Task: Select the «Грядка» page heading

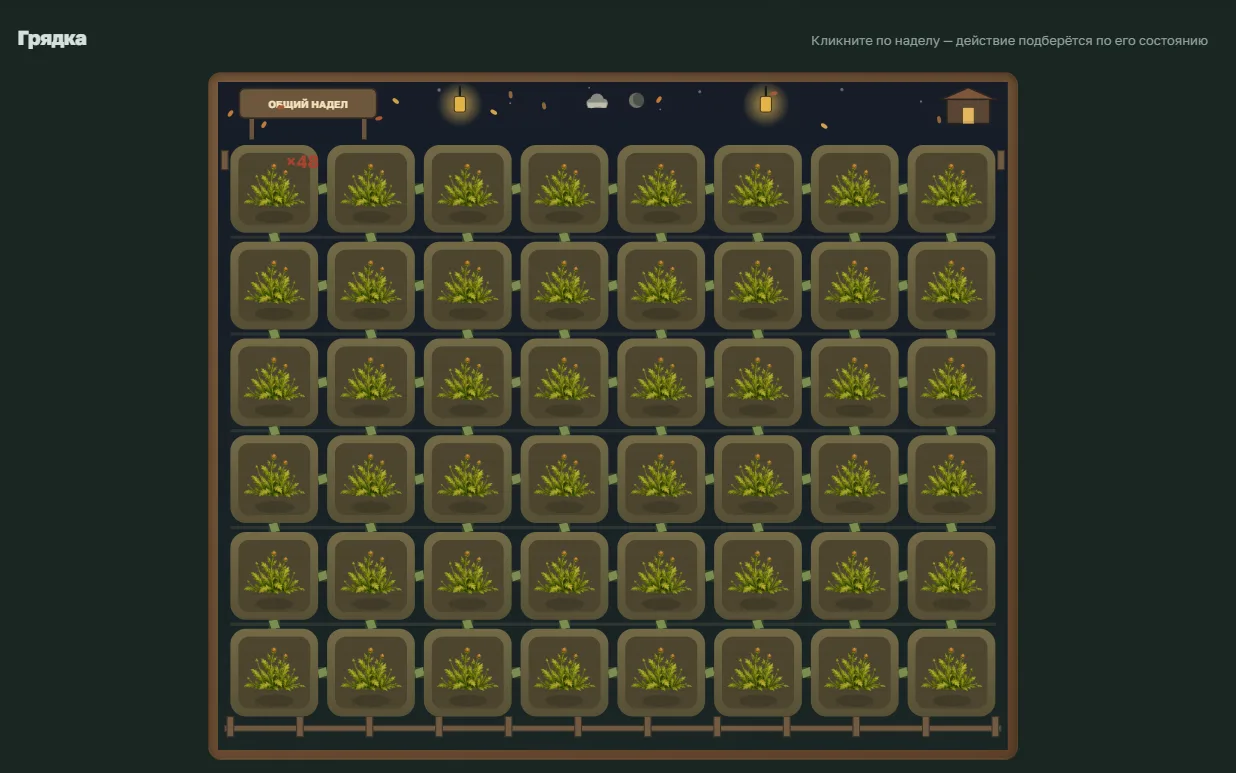Action: pyautogui.click(x=52, y=39)
